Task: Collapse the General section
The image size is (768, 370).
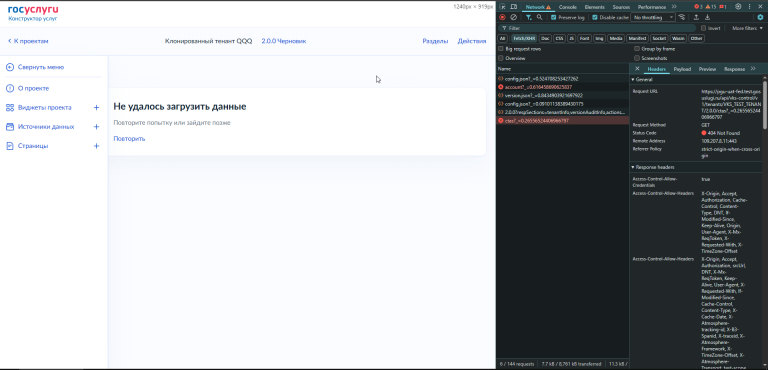Action: [642, 79]
